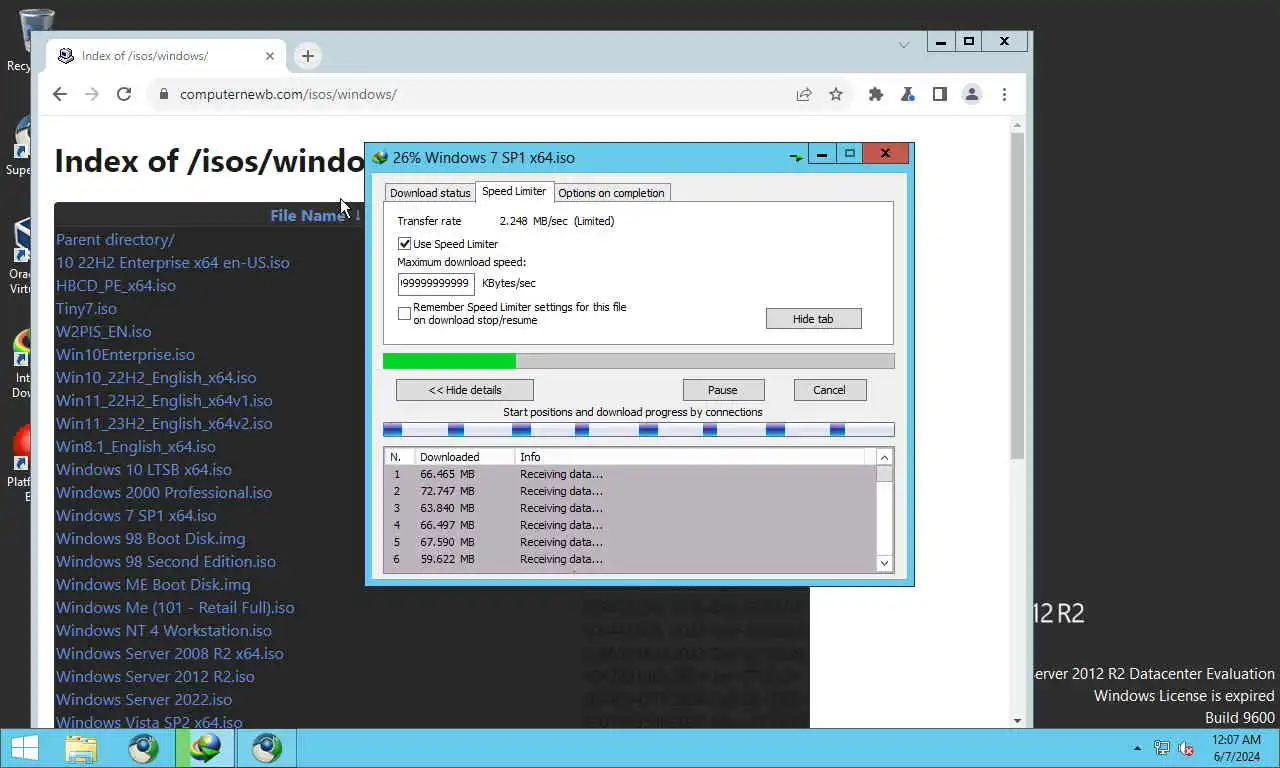Open tab search chevron in browser title bar
This screenshot has height=768, width=1280.
[904, 44]
